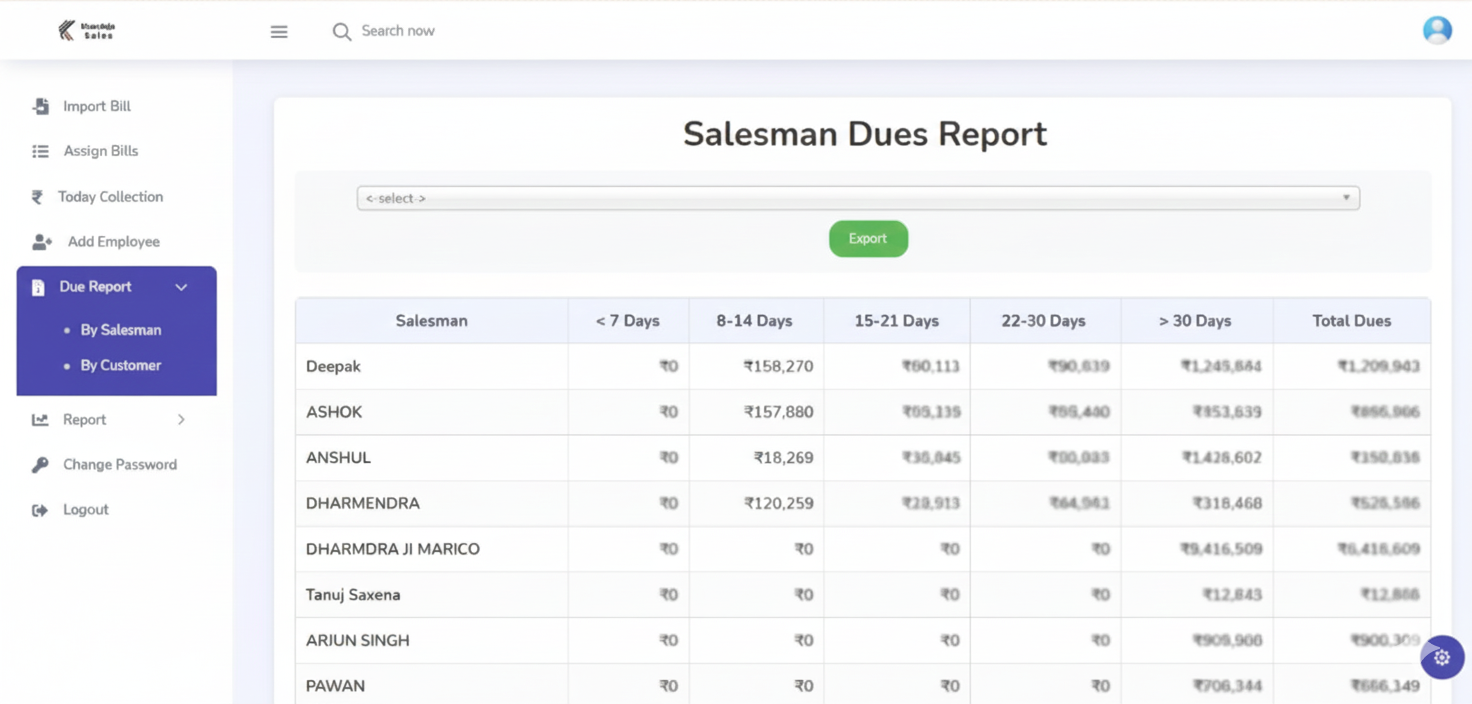
Task: Select By Salesman submenu item
Action: pyautogui.click(x=120, y=330)
